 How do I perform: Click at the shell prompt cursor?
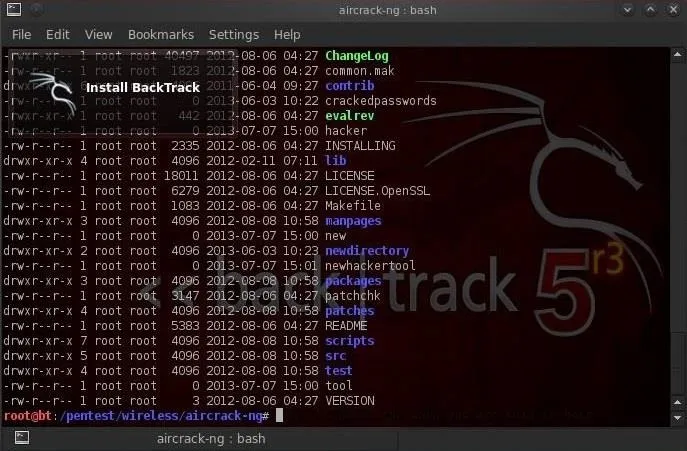coord(280,415)
